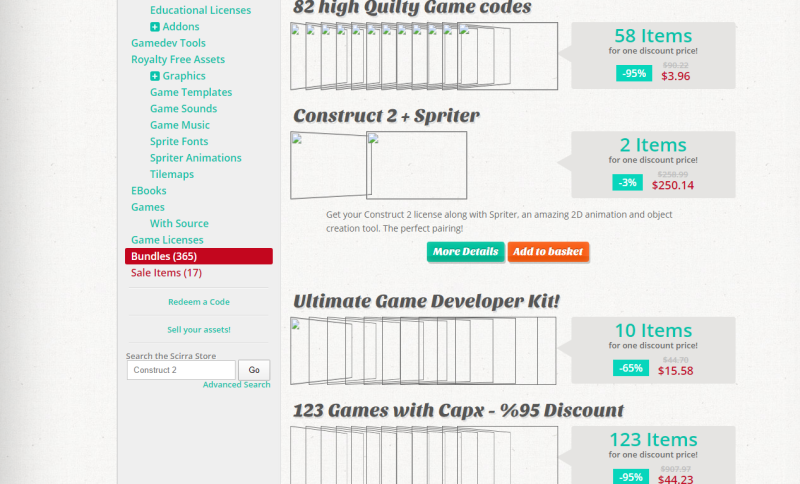Open 123 Games with Capx bundle title
Screen dimensions: 800x484
[459, 411]
